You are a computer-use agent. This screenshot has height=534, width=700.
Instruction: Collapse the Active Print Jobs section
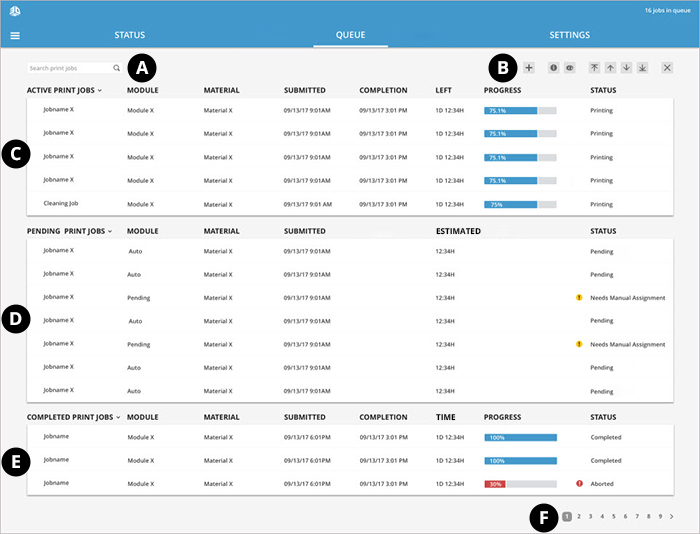[x=100, y=91]
